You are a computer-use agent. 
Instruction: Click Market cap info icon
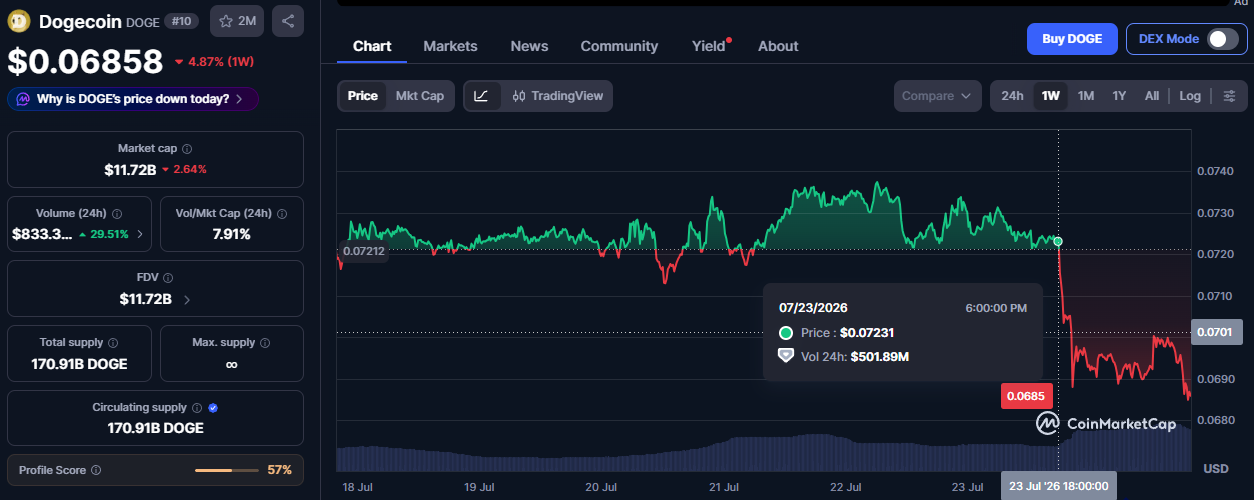click(x=187, y=148)
